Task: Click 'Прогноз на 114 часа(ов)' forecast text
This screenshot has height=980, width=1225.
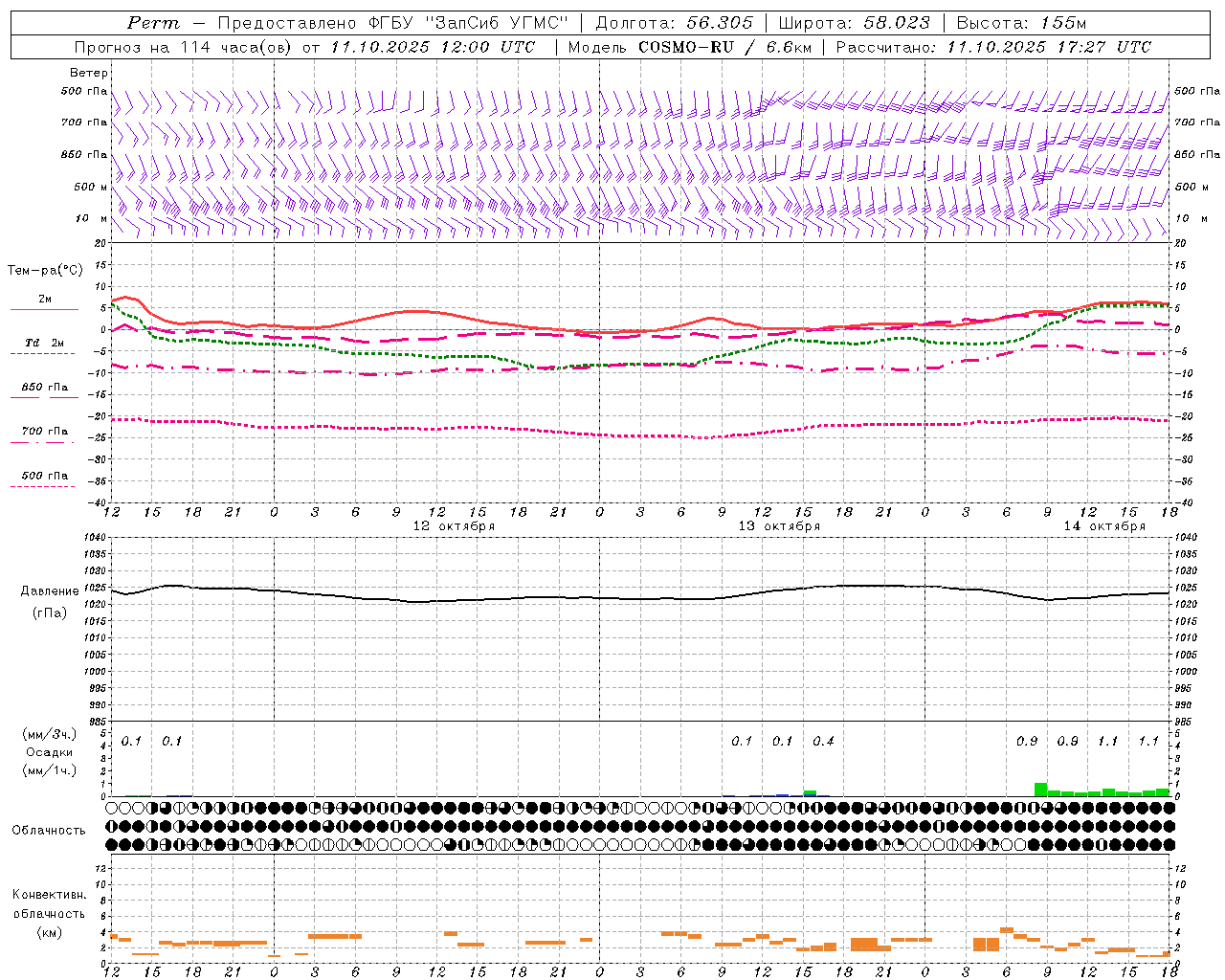Action: (184, 47)
